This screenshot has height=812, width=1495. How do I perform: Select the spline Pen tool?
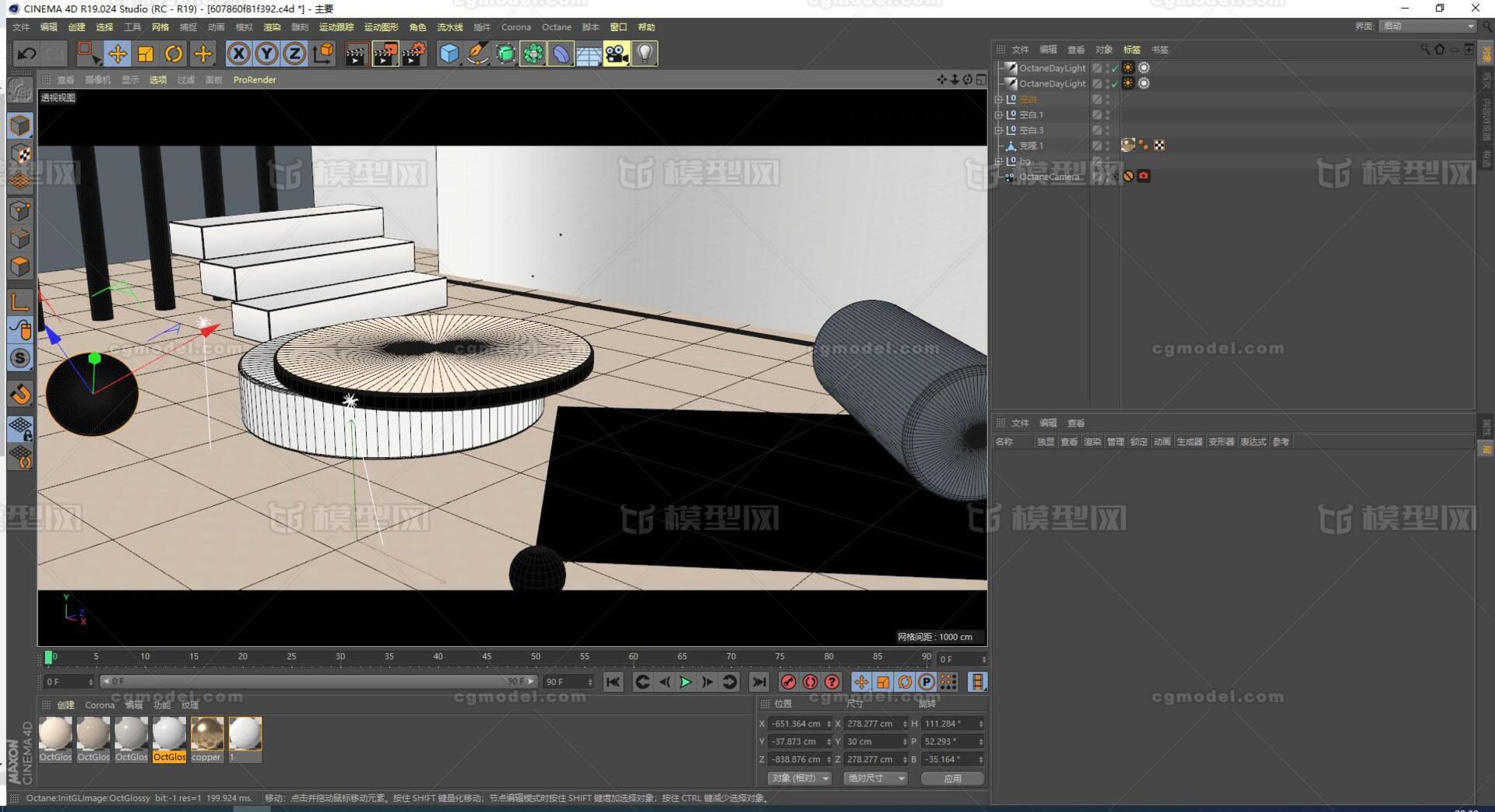click(x=477, y=54)
